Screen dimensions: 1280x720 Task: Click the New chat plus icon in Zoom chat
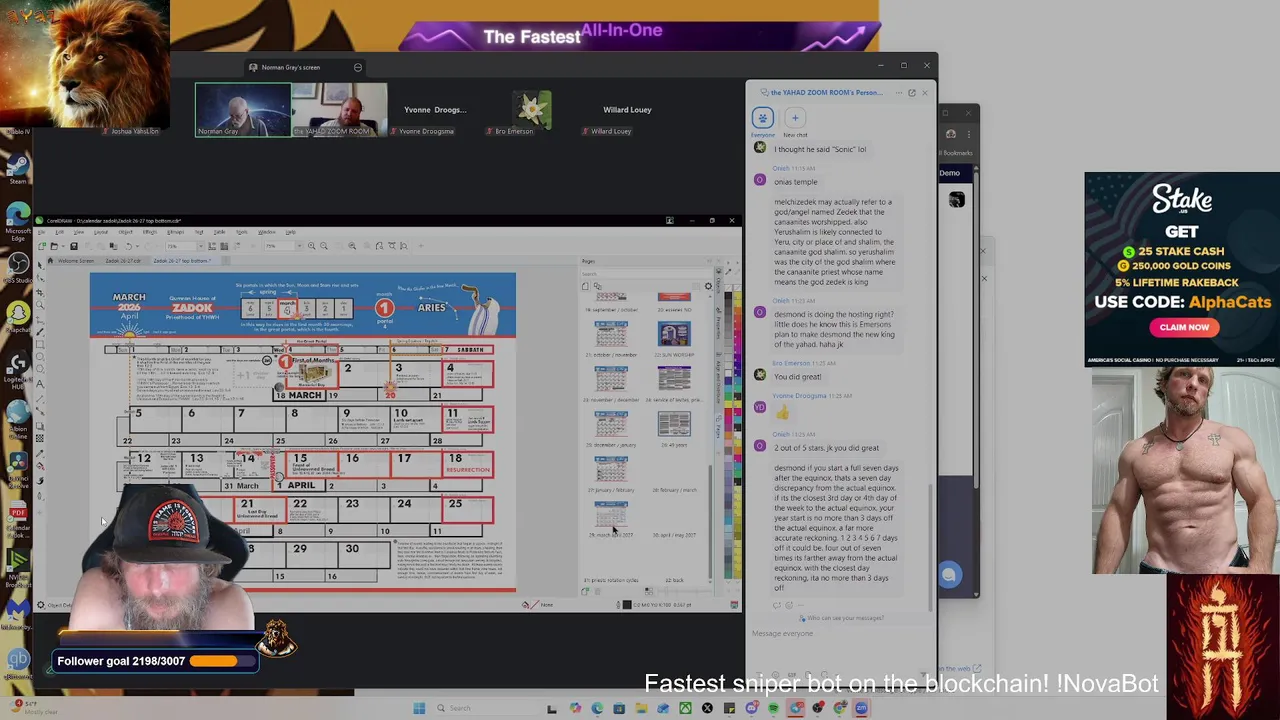795,118
